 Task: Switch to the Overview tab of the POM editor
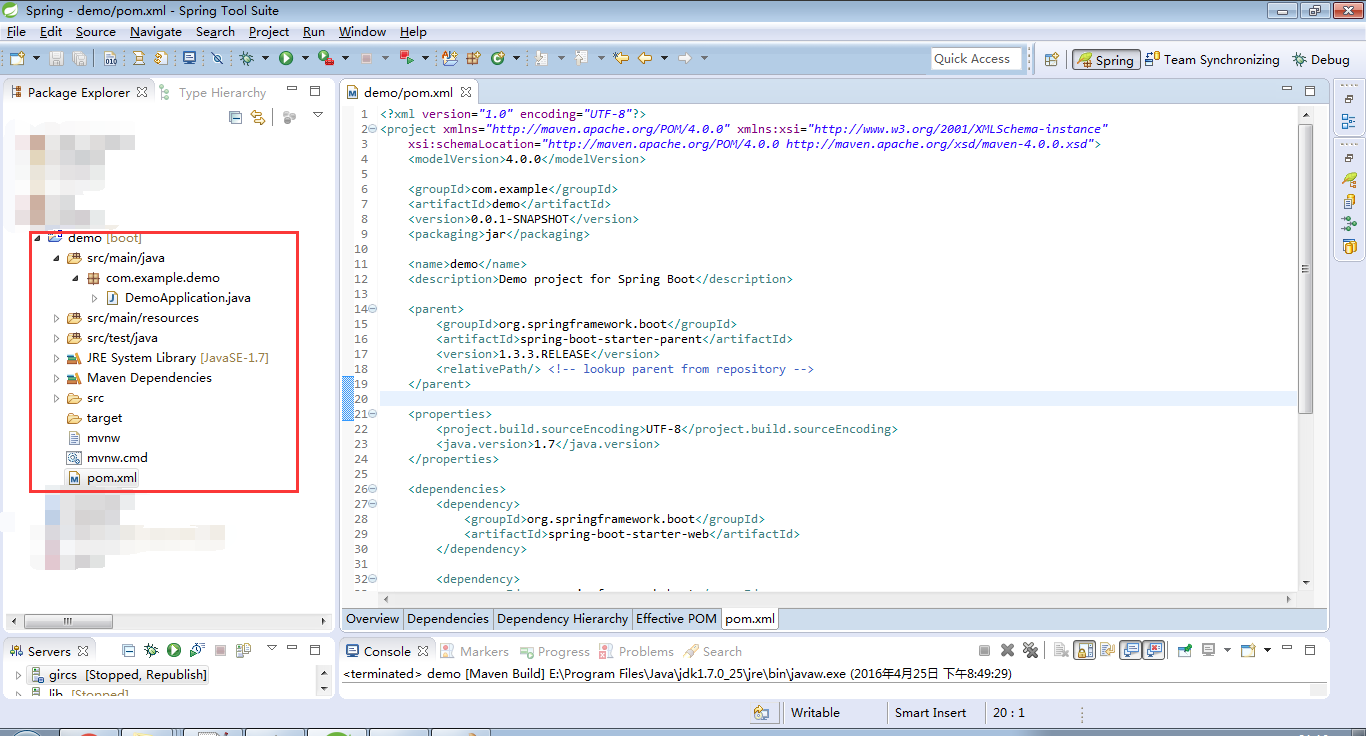click(x=373, y=619)
